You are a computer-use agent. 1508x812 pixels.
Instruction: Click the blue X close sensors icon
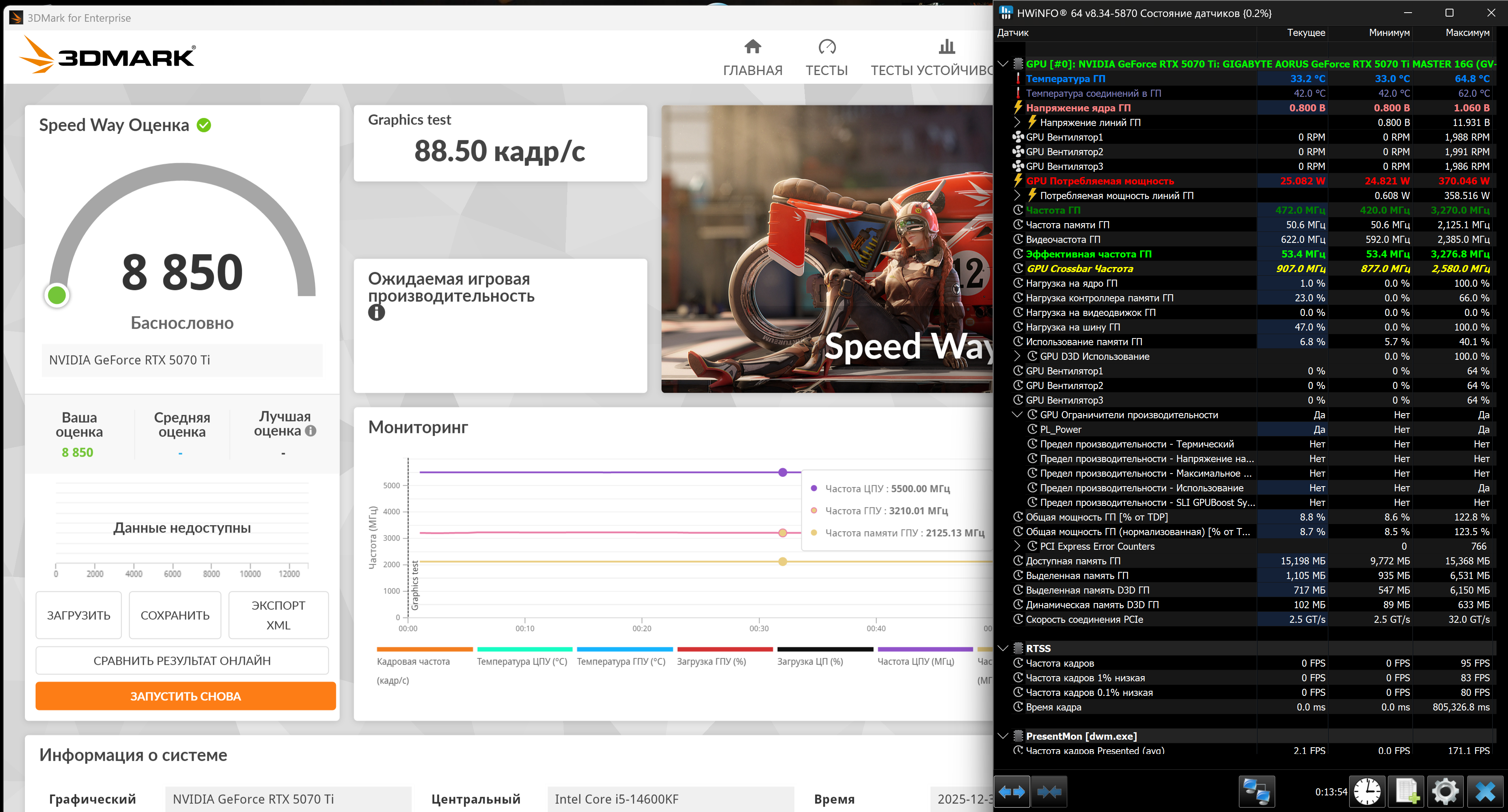click(1485, 791)
